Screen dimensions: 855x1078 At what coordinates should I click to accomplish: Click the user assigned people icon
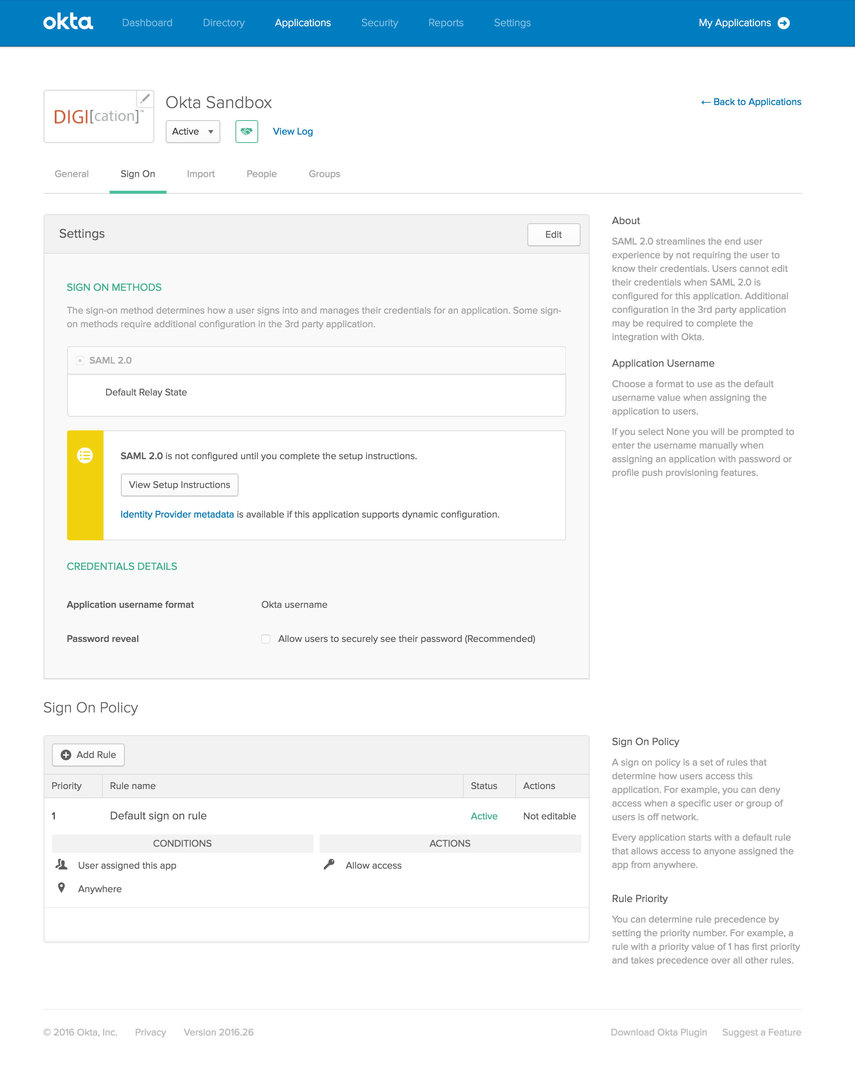tap(61, 865)
